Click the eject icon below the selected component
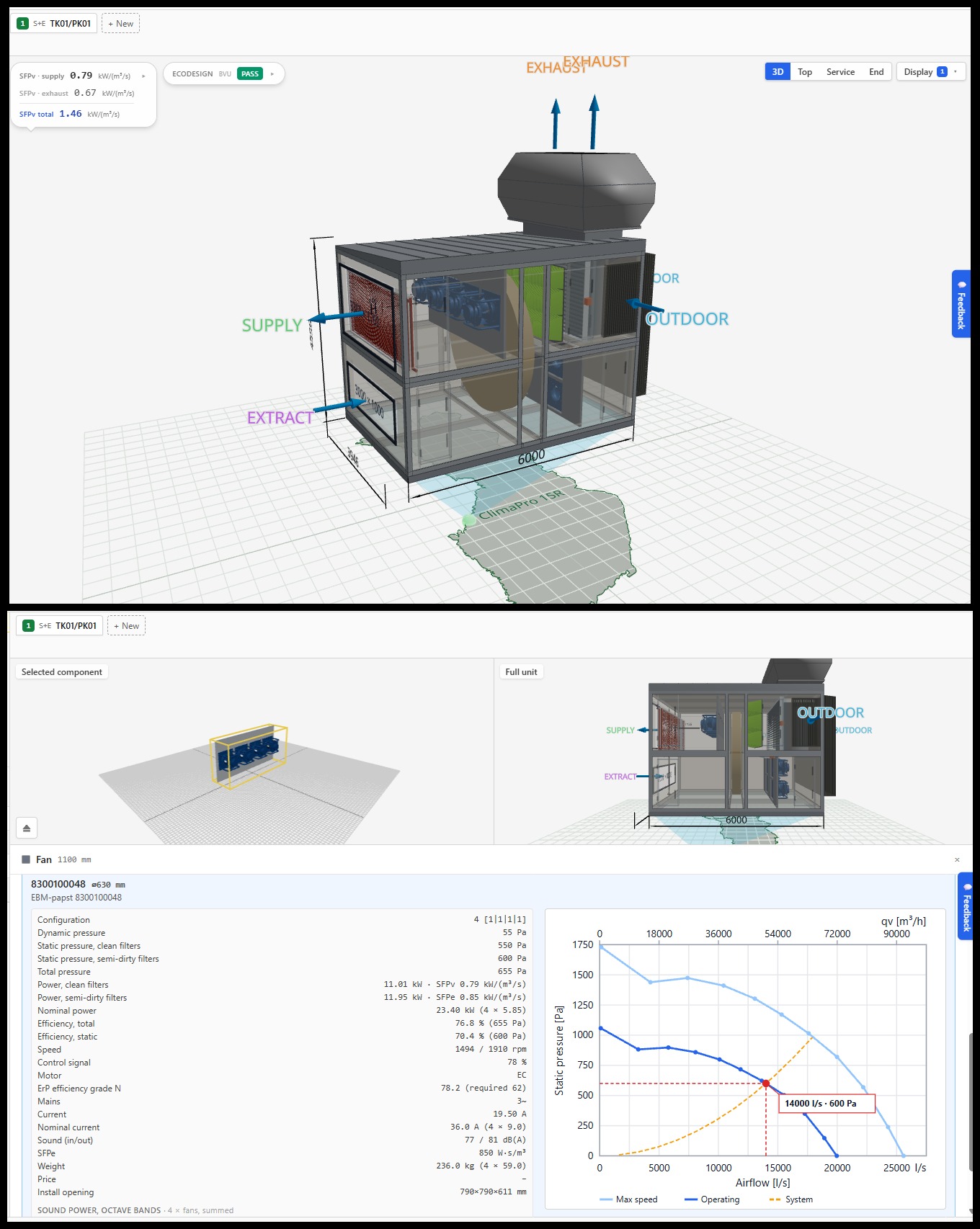Screen dimensions: 980x1229 [27, 828]
